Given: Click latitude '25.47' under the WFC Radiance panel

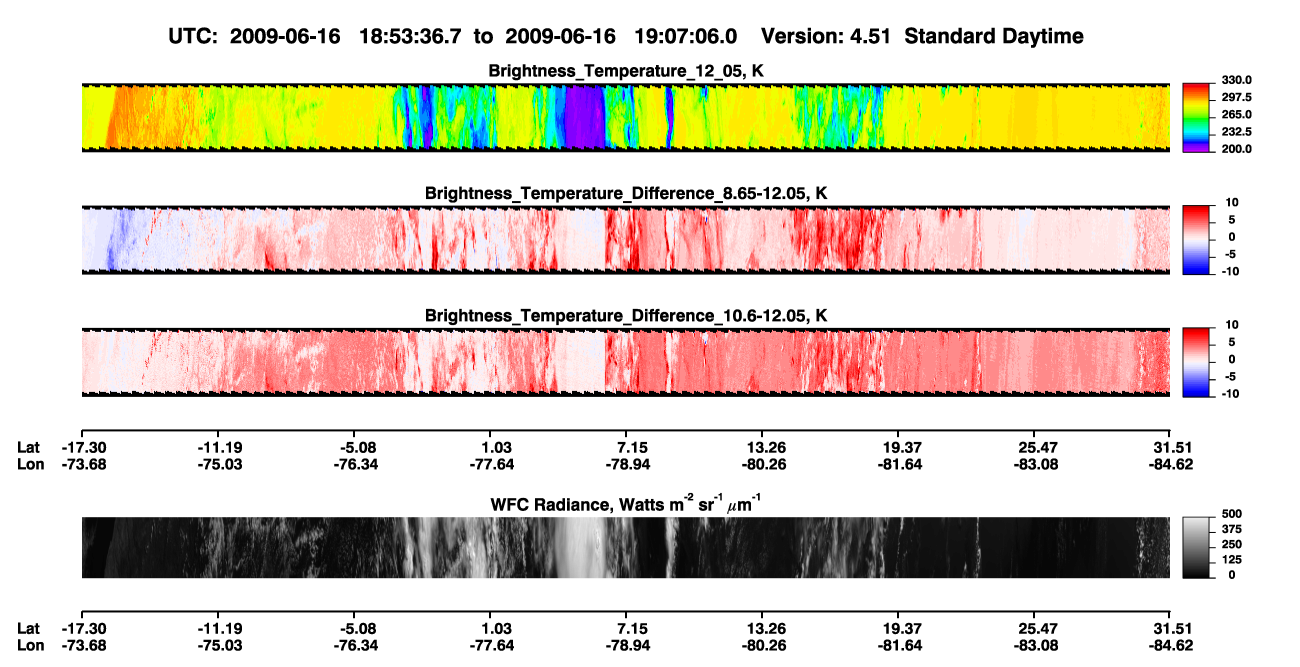Looking at the screenshot, I should [x=1037, y=628].
